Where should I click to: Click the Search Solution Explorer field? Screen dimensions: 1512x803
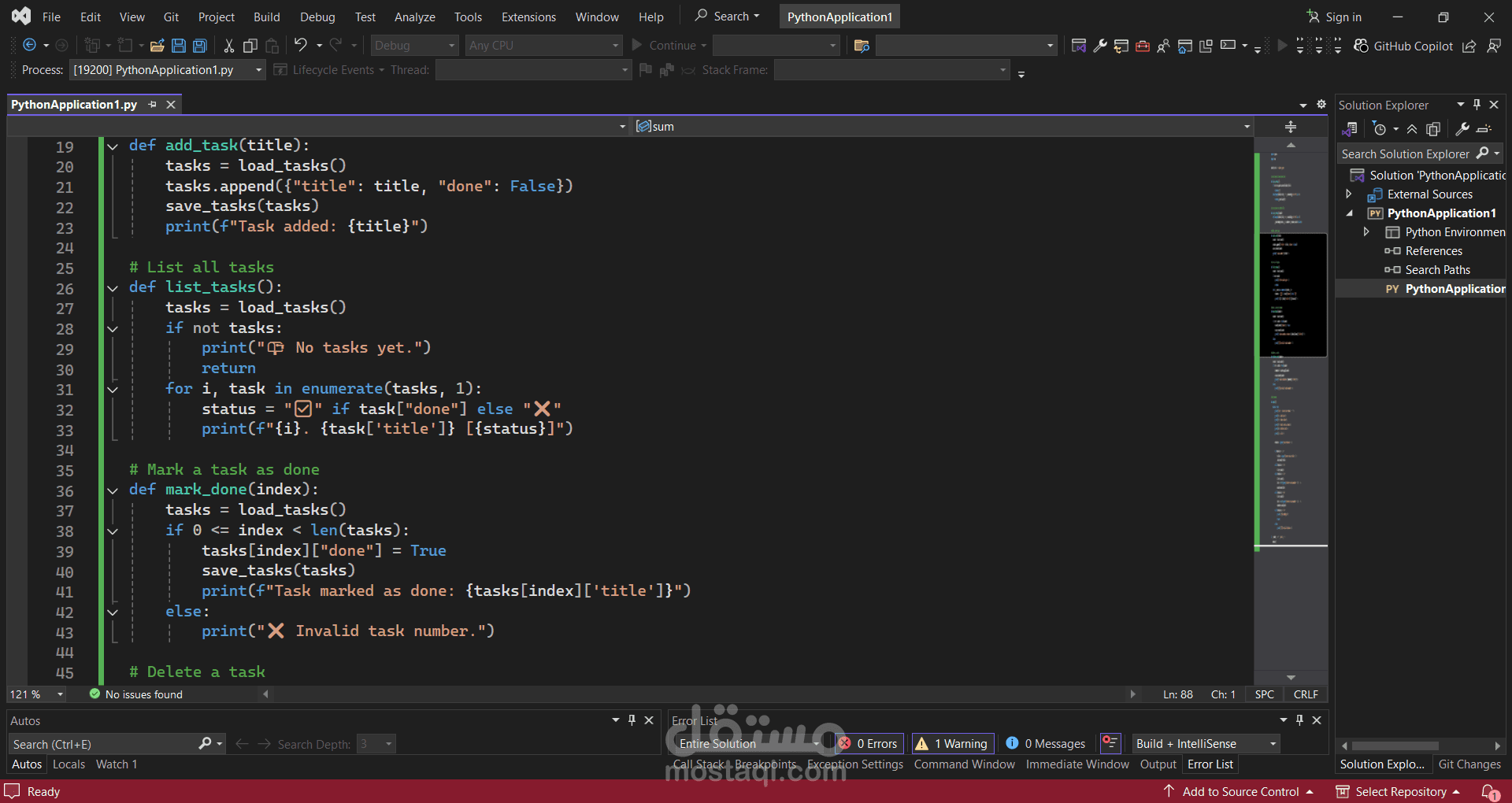click(x=1405, y=154)
